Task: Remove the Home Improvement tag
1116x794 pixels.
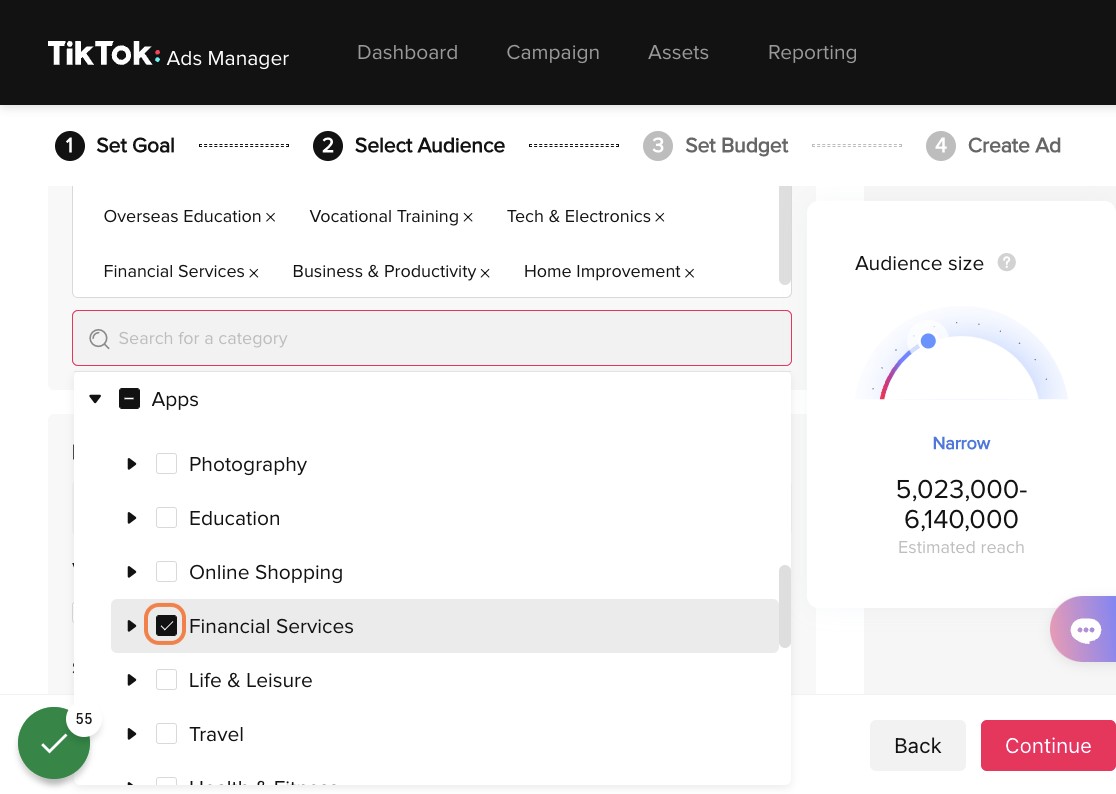Action: click(x=689, y=272)
